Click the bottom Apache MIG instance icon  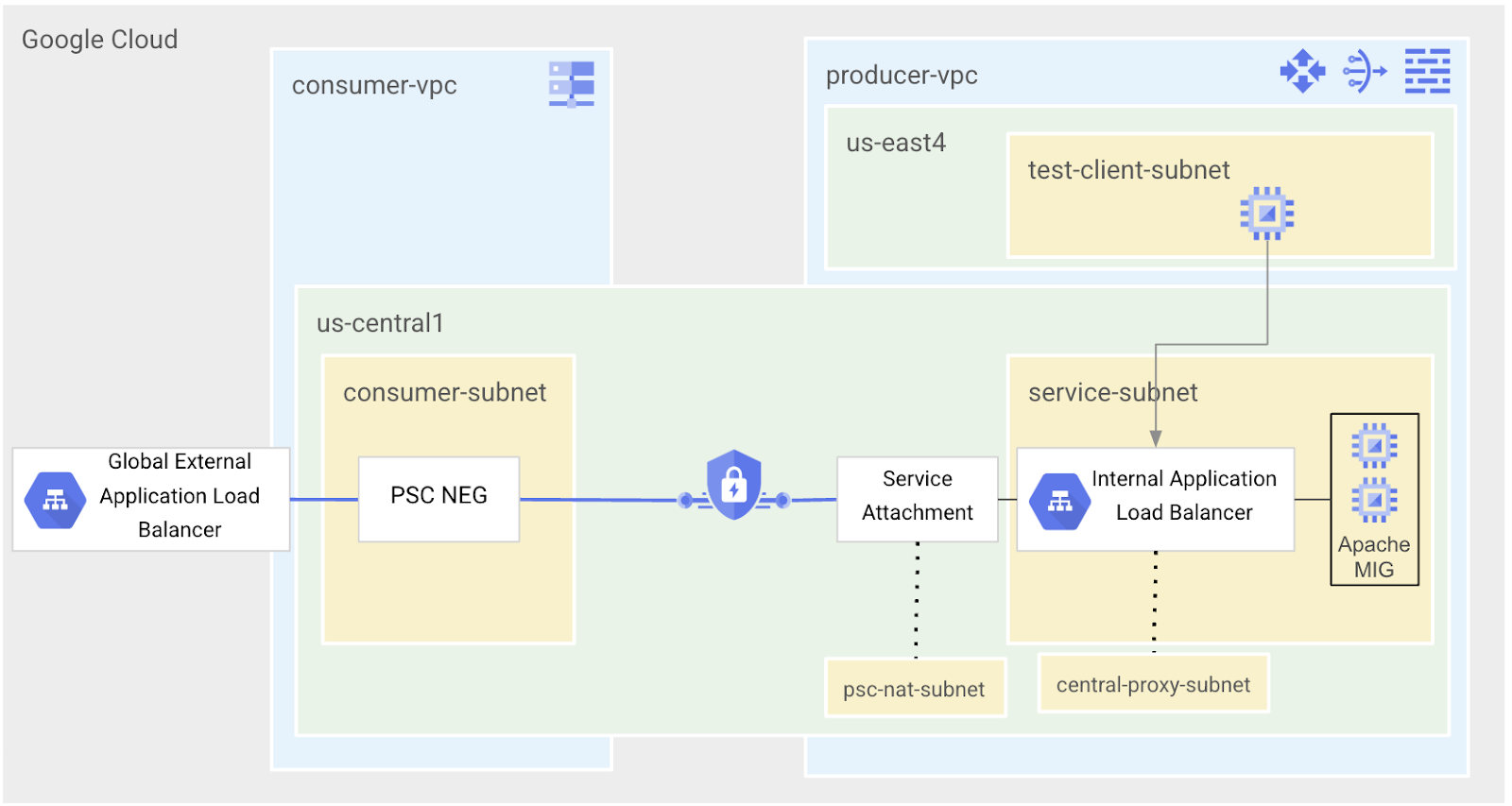coord(1374,499)
